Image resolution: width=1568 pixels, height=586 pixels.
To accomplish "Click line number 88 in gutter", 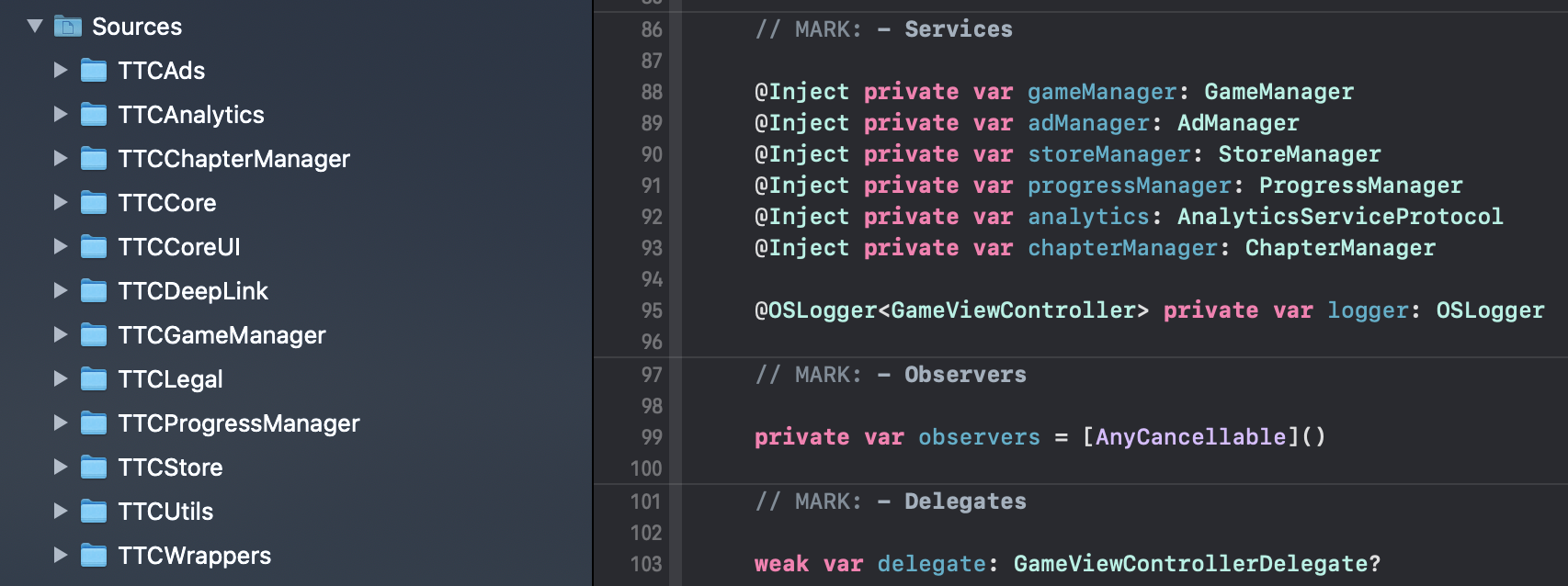I will pyautogui.click(x=652, y=92).
